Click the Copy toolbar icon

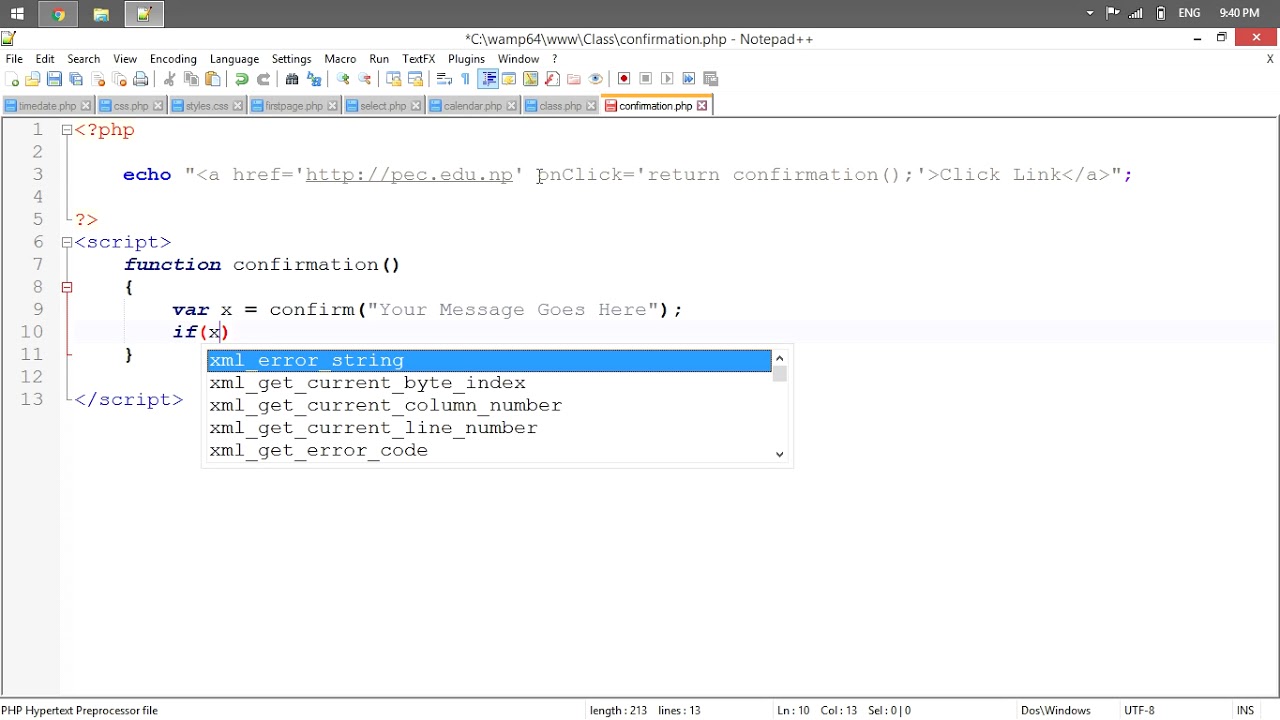click(191, 79)
